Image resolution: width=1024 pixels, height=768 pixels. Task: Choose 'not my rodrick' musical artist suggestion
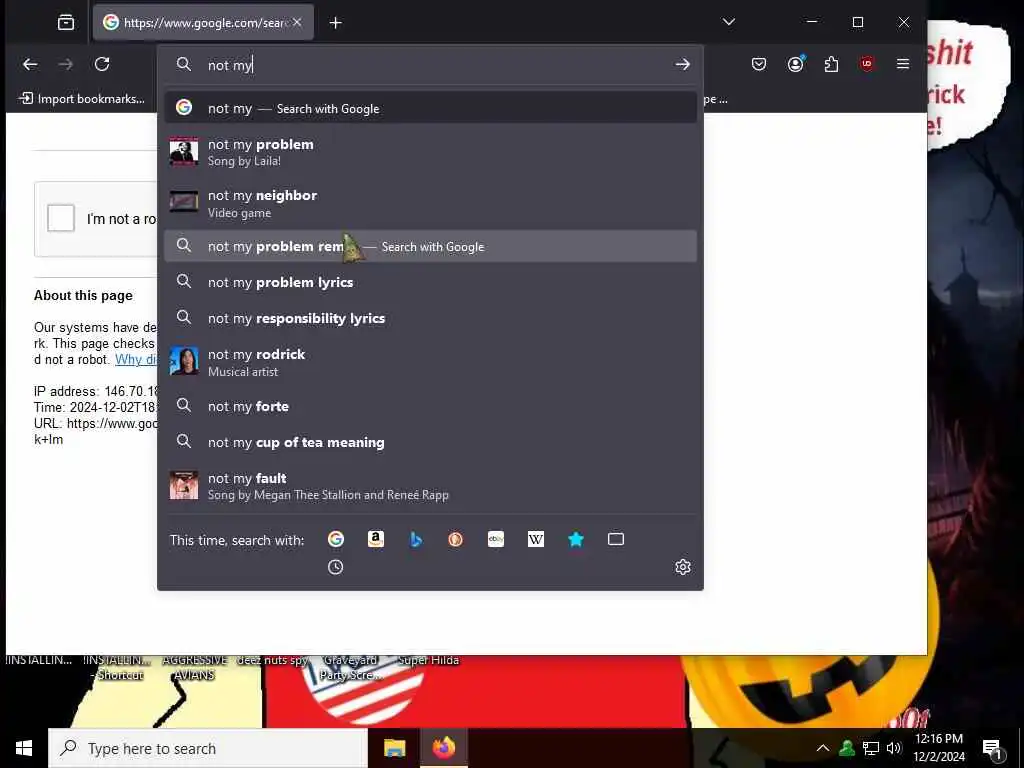click(430, 362)
